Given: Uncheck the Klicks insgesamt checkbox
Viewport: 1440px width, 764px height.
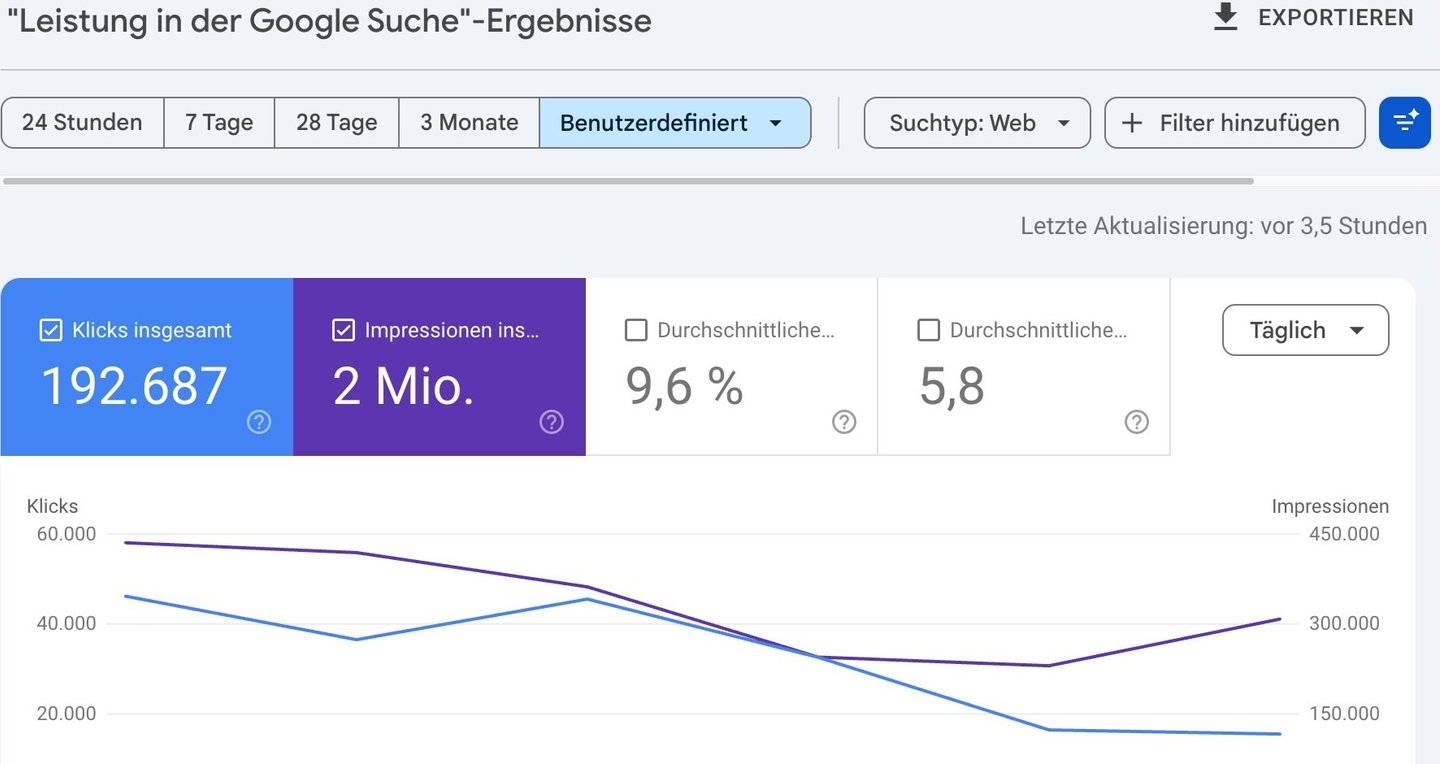Looking at the screenshot, I should coord(50,330).
